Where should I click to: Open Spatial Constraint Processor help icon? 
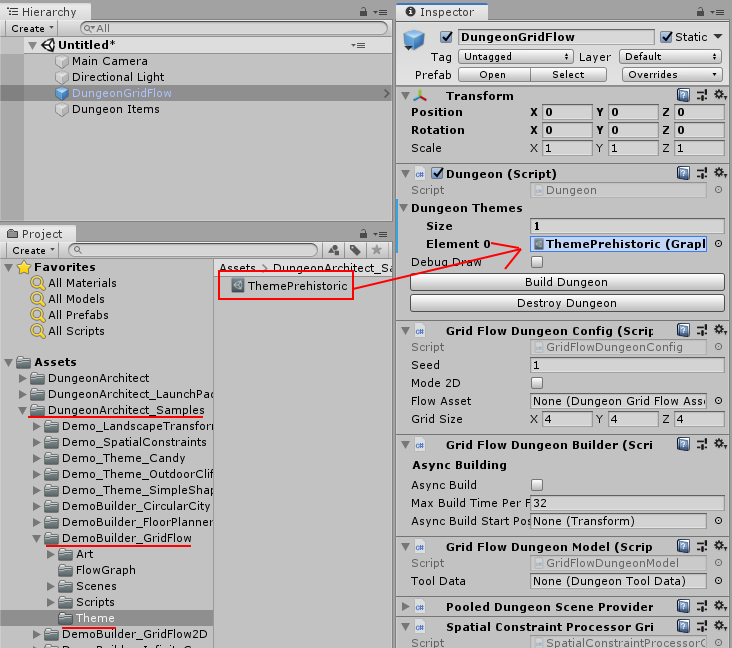(683, 626)
